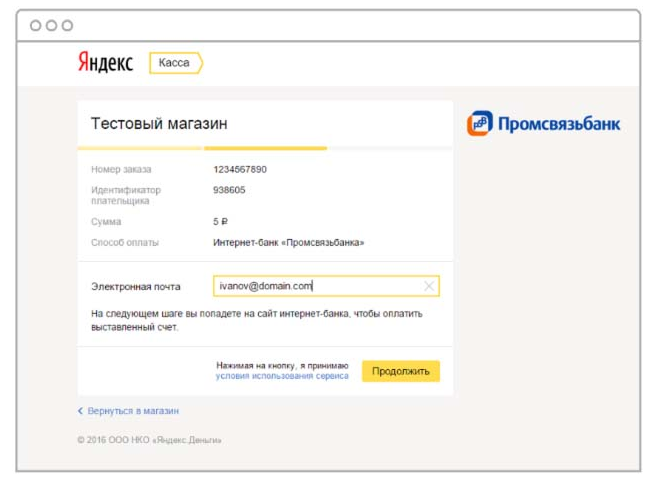Click the Номер заказа label
The height and width of the screenshot is (485, 658).
(x=121, y=169)
